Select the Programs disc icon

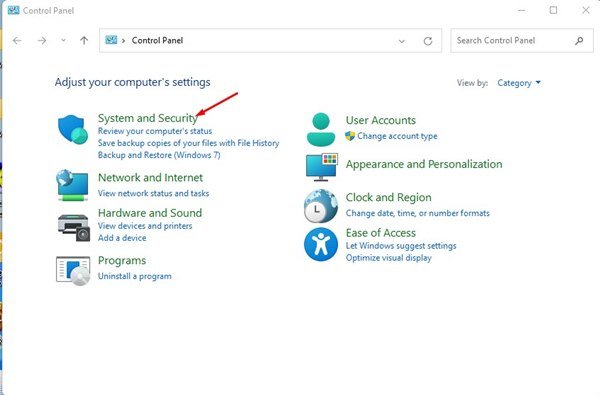tap(73, 271)
